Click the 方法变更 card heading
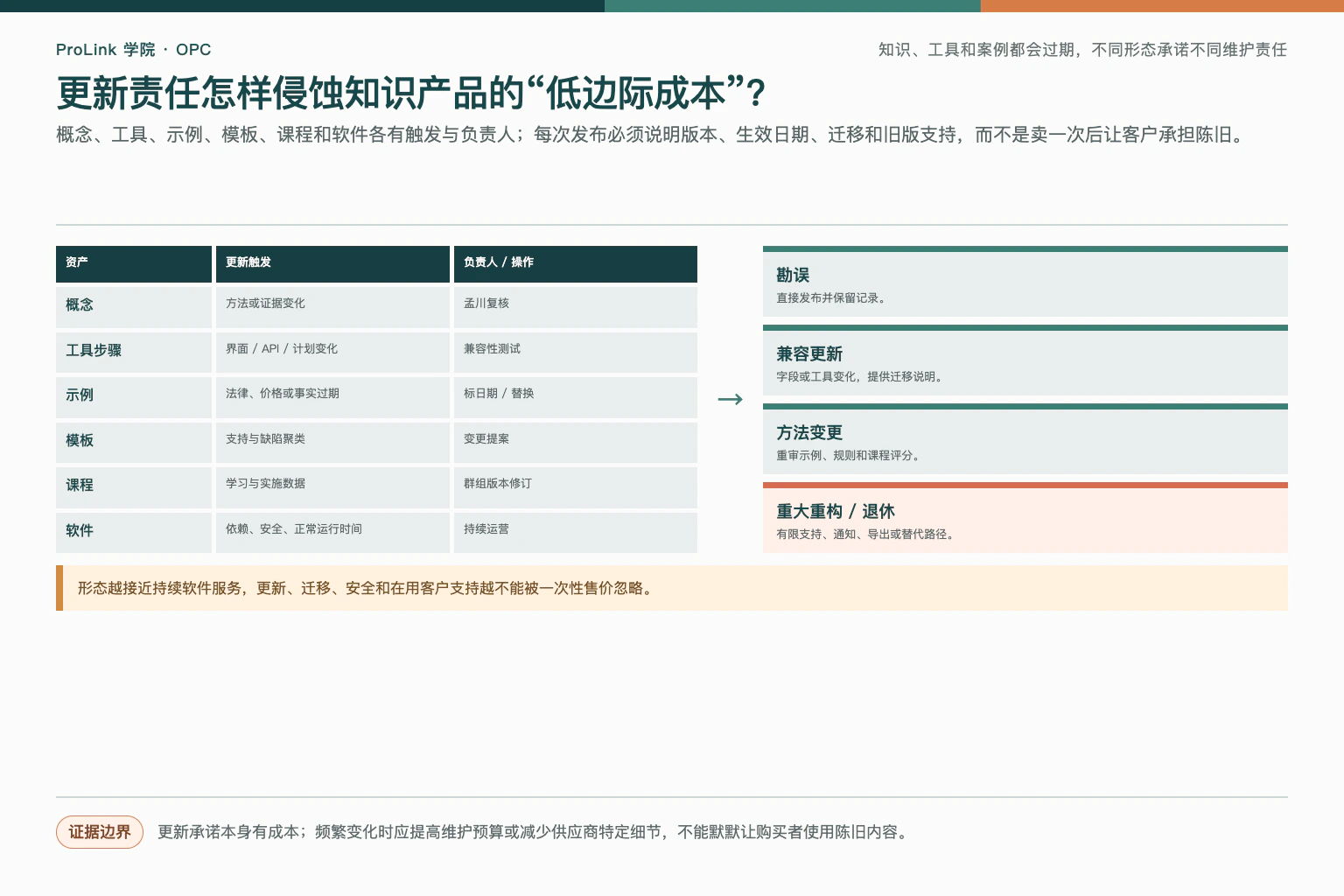 pyautogui.click(x=809, y=433)
